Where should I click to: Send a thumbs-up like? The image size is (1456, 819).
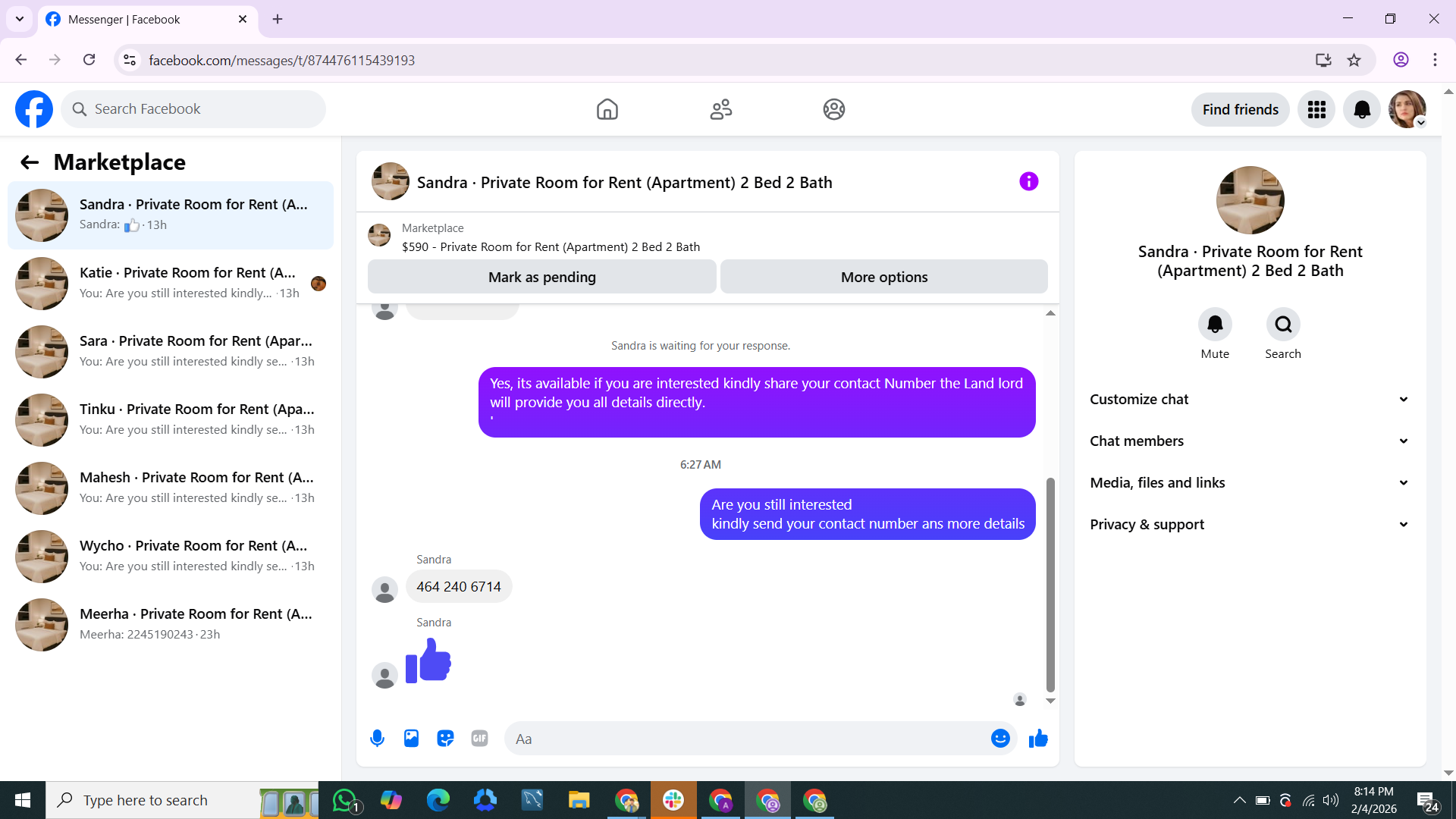click(x=1038, y=739)
